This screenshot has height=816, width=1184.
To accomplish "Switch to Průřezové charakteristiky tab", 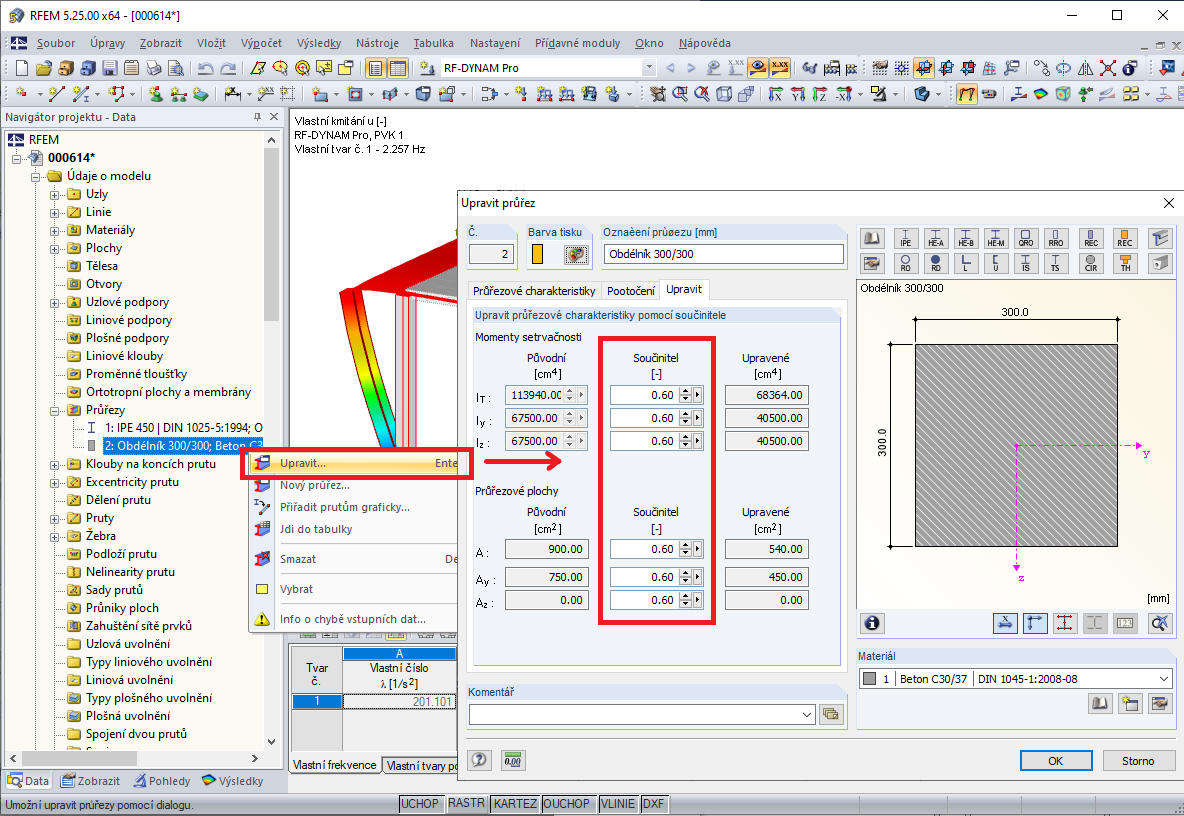I will click(x=534, y=291).
